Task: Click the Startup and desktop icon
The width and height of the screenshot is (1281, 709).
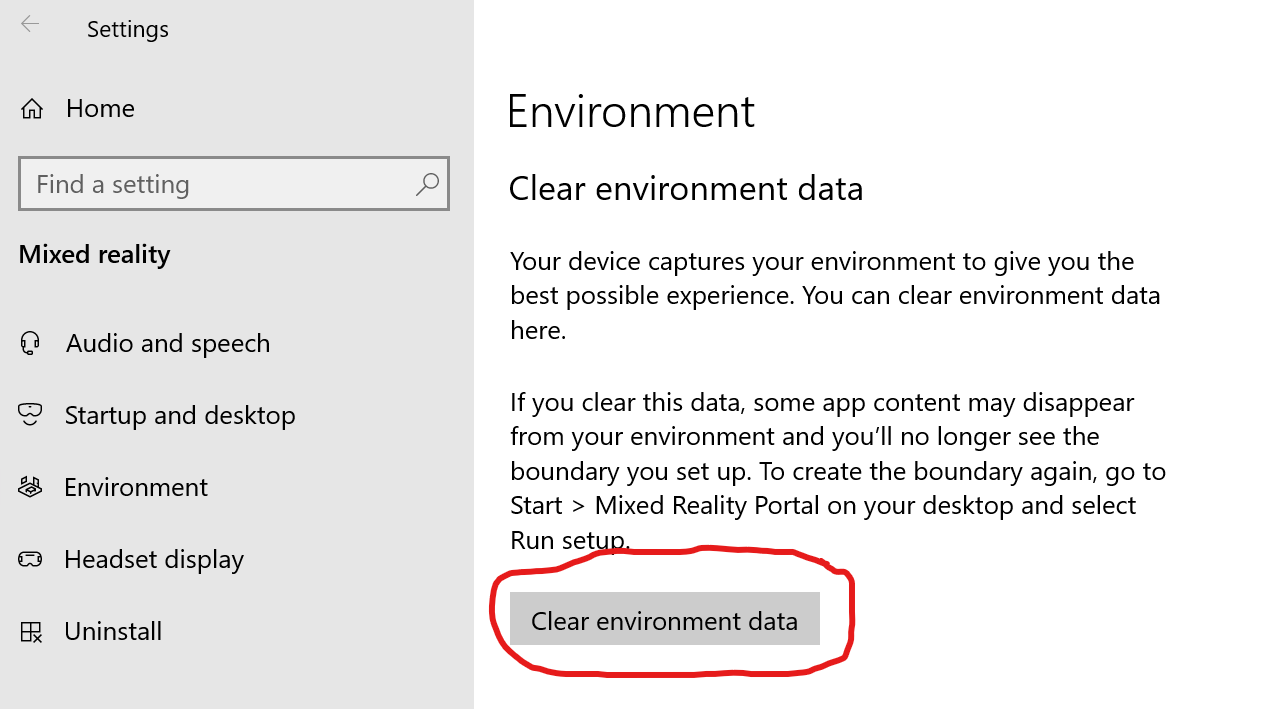Action: [30, 415]
